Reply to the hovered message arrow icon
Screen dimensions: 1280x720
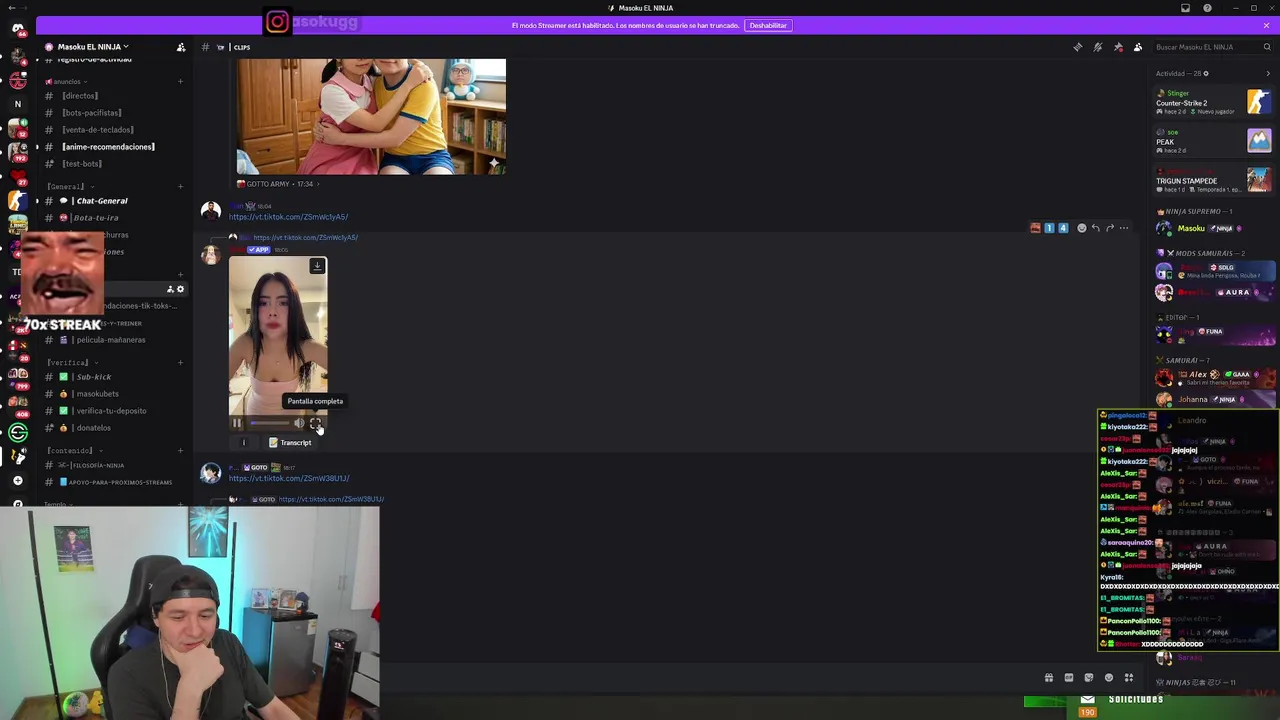1095,228
